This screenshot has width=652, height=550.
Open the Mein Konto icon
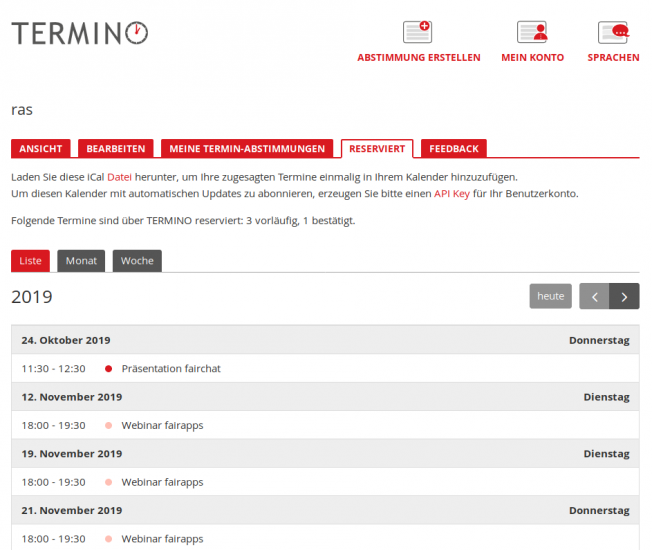(x=532, y=32)
